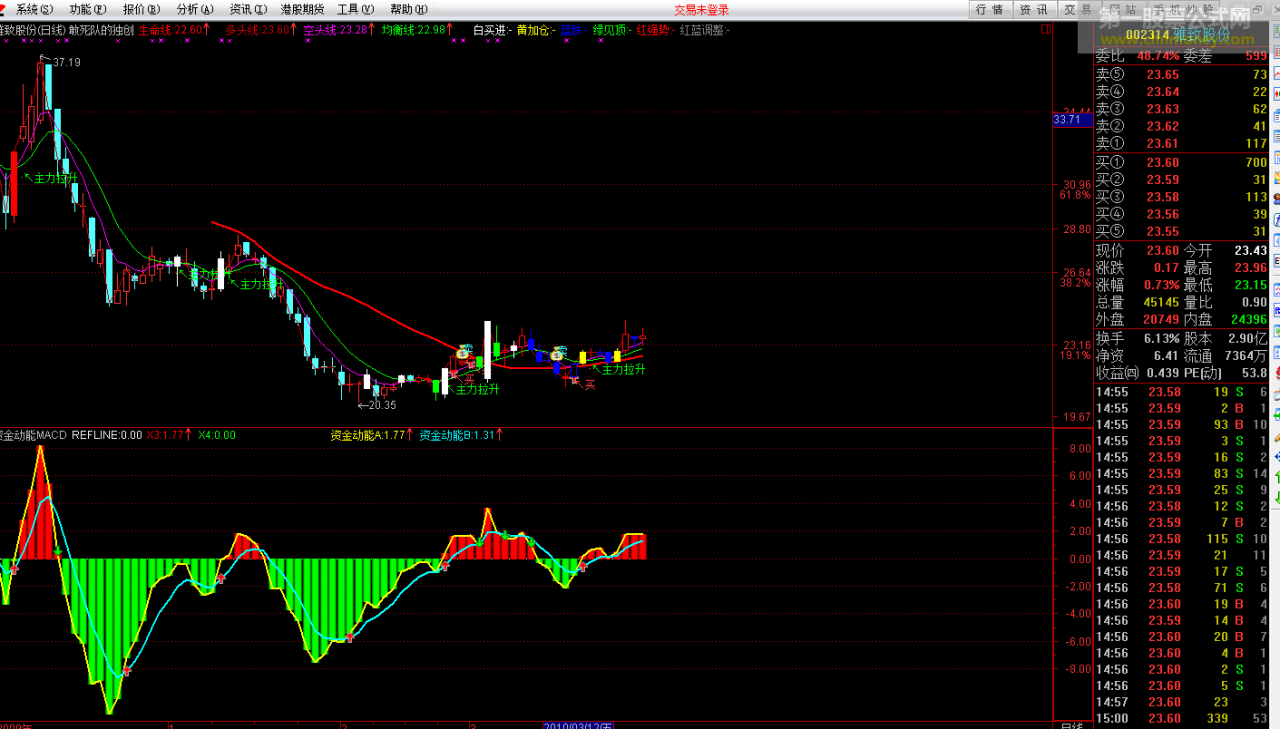Select the 买① bid price 23.60
The height and width of the screenshot is (729, 1280).
(1162, 162)
